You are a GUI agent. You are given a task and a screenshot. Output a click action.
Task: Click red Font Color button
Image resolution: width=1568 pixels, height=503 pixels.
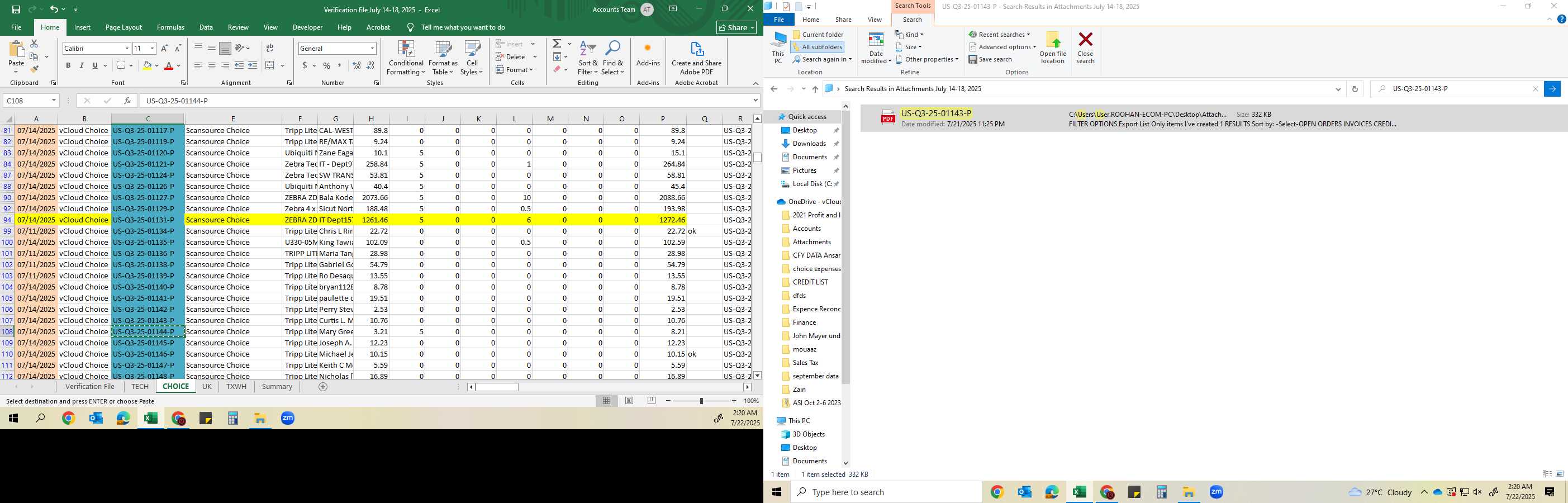tap(170, 65)
